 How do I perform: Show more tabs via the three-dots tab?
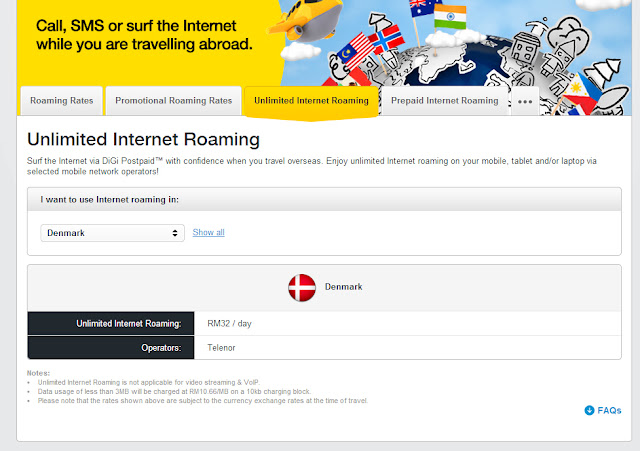coord(525,101)
